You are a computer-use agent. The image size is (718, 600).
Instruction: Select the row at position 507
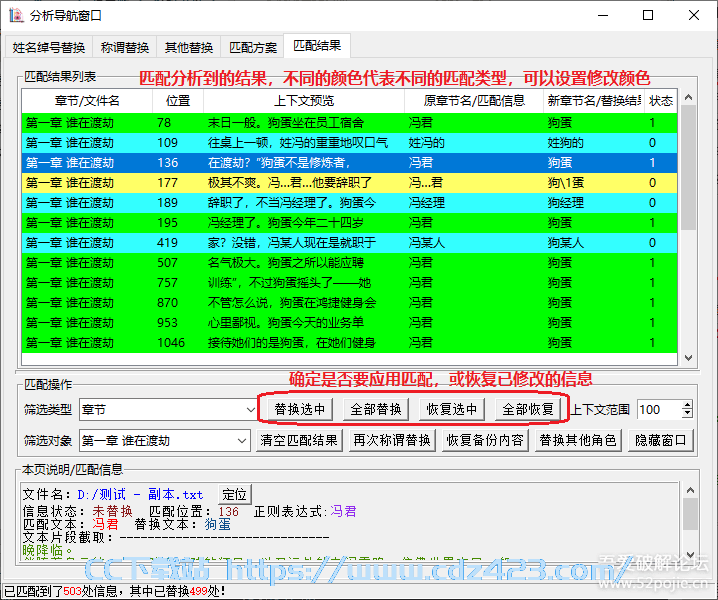pyautogui.click(x=349, y=263)
